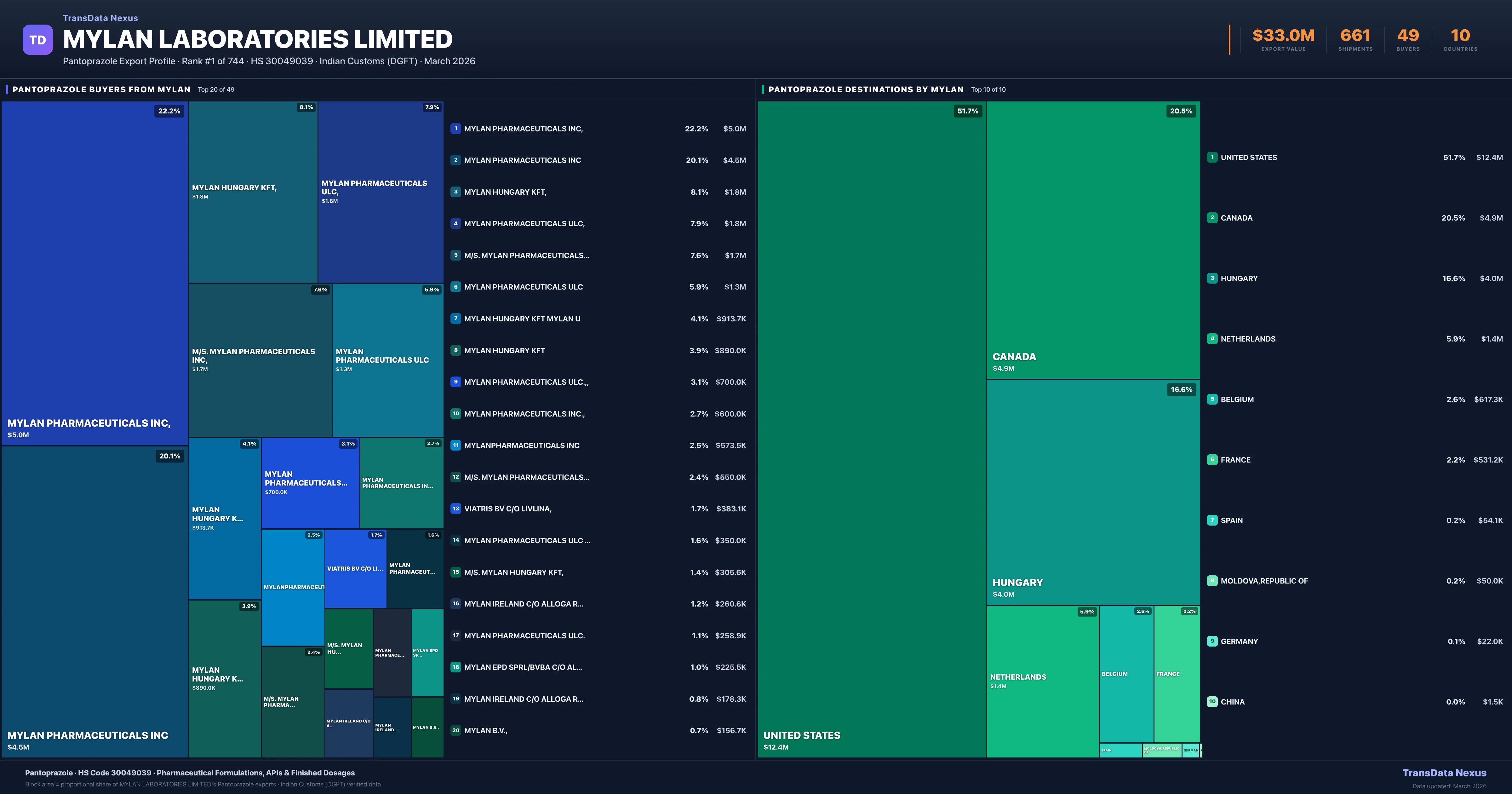Click the TD logo icon
The height and width of the screenshot is (794, 1512).
(x=37, y=39)
